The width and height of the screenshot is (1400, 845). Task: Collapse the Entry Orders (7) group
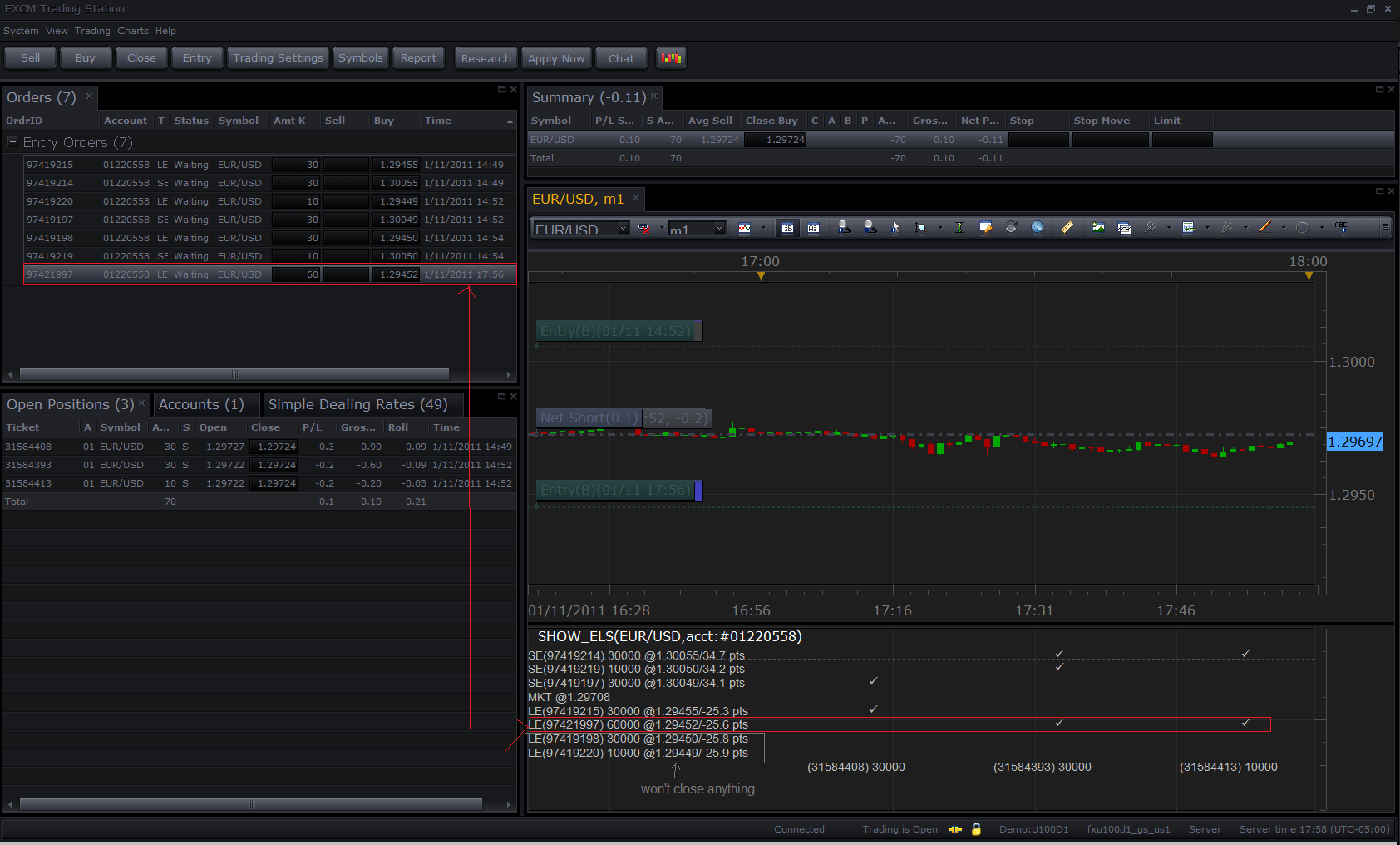(12, 141)
